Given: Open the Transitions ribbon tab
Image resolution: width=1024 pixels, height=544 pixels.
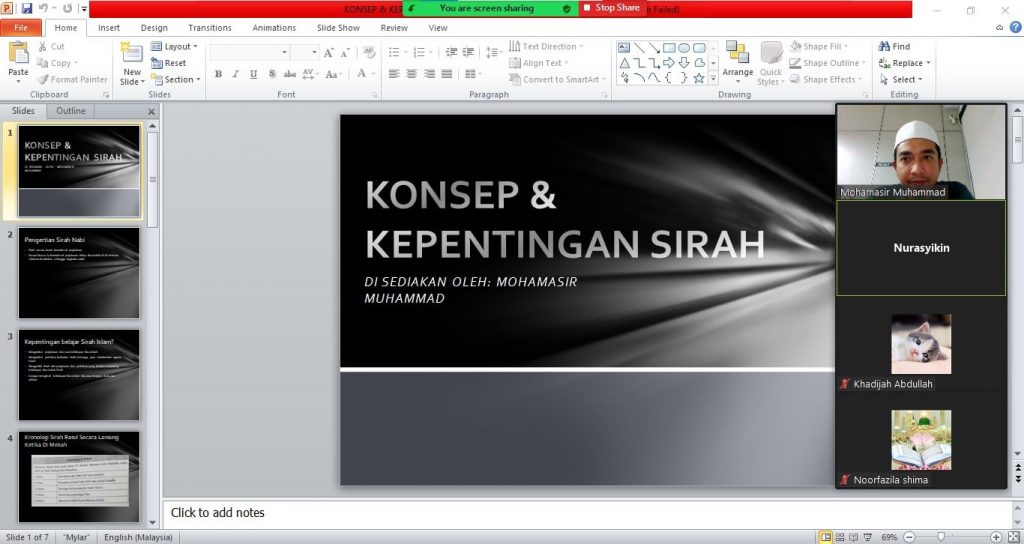Looking at the screenshot, I should point(210,28).
